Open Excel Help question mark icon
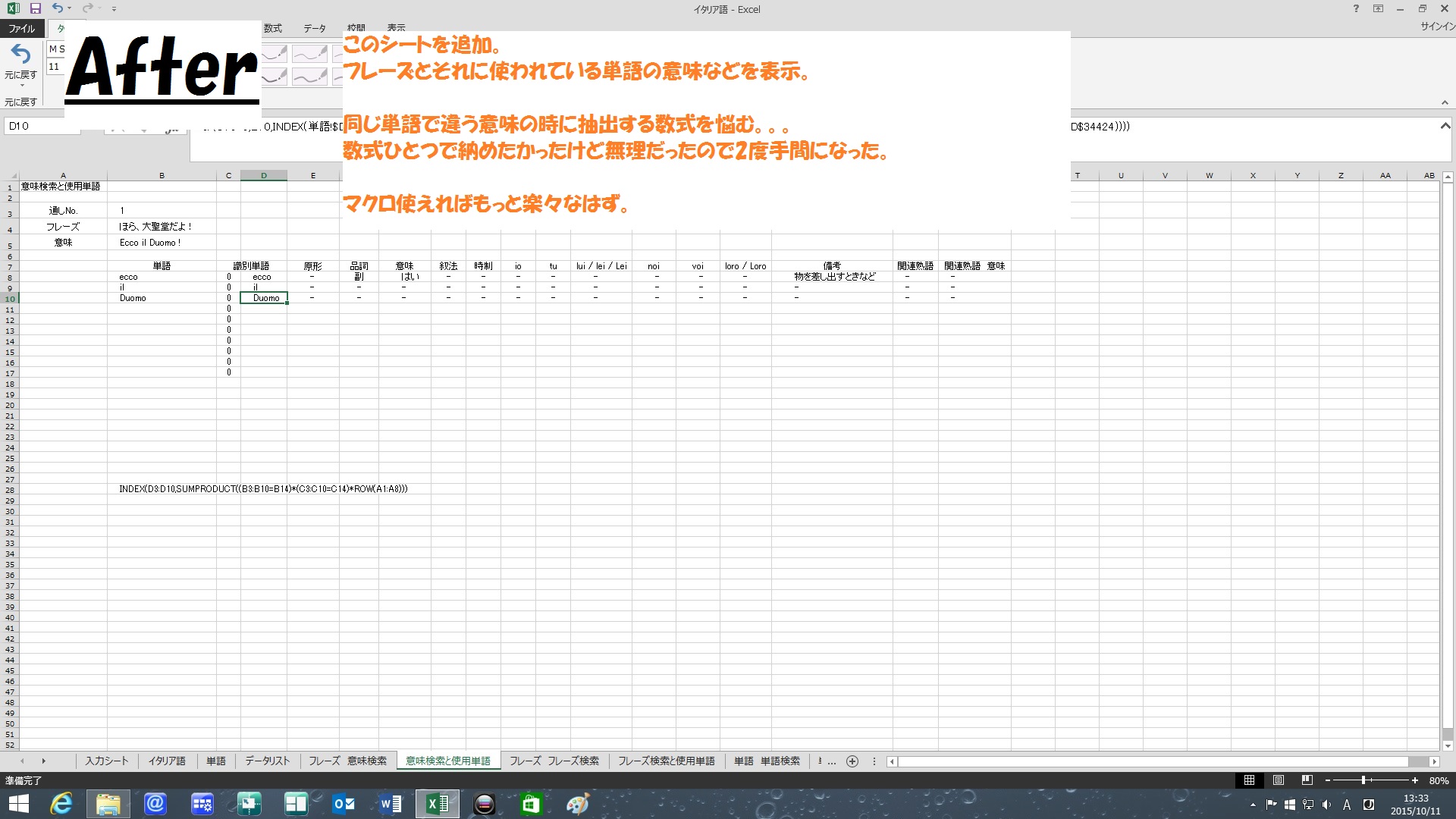Image resolution: width=1456 pixels, height=819 pixels. click(x=1356, y=8)
